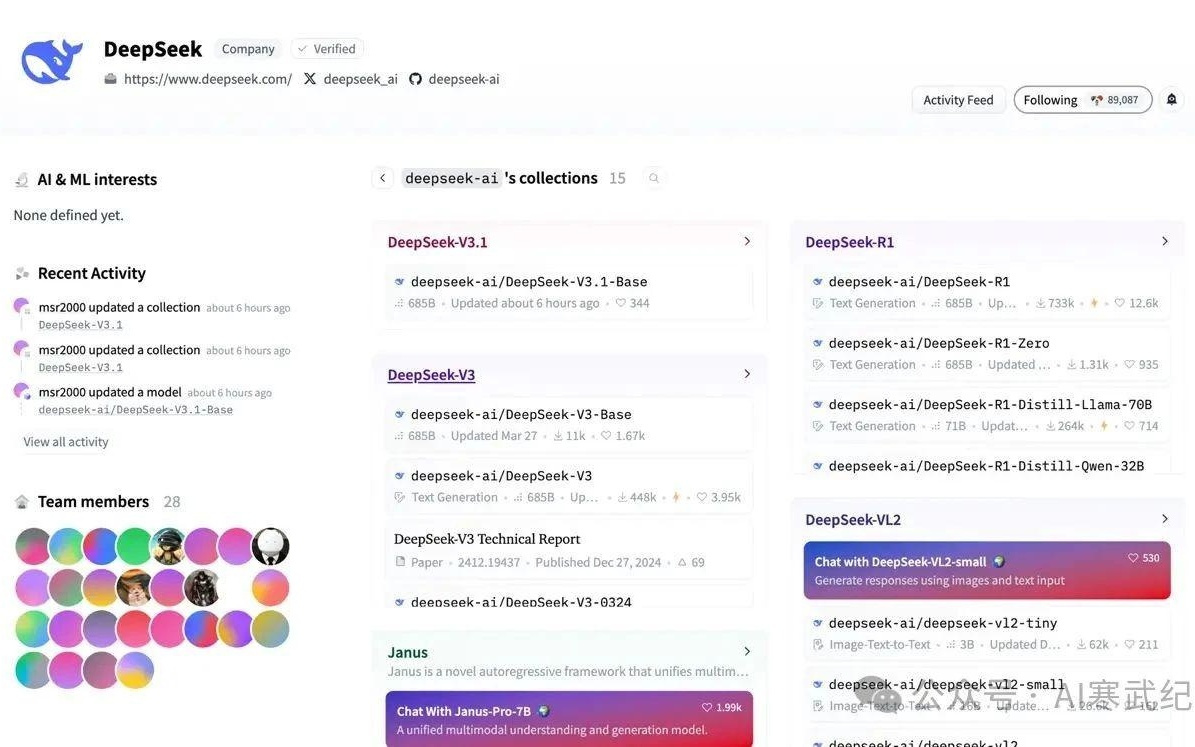
Task: Open deepseek-ai/DeepSeek-R1 model card
Action: (987, 292)
